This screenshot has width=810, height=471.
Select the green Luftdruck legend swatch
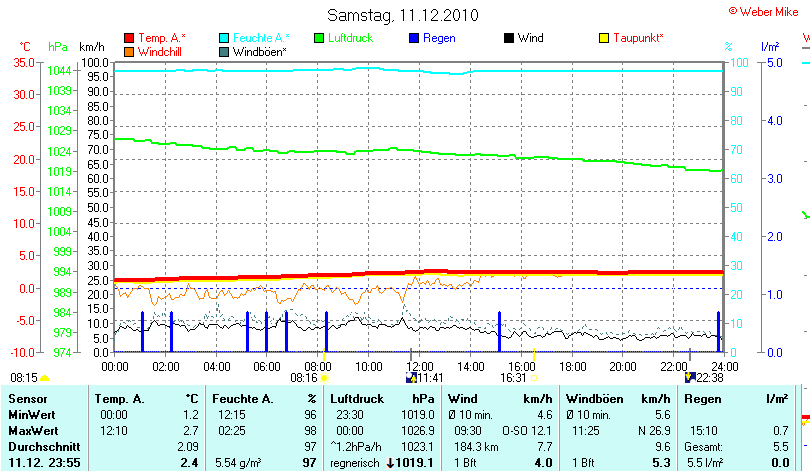tap(319, 38)
